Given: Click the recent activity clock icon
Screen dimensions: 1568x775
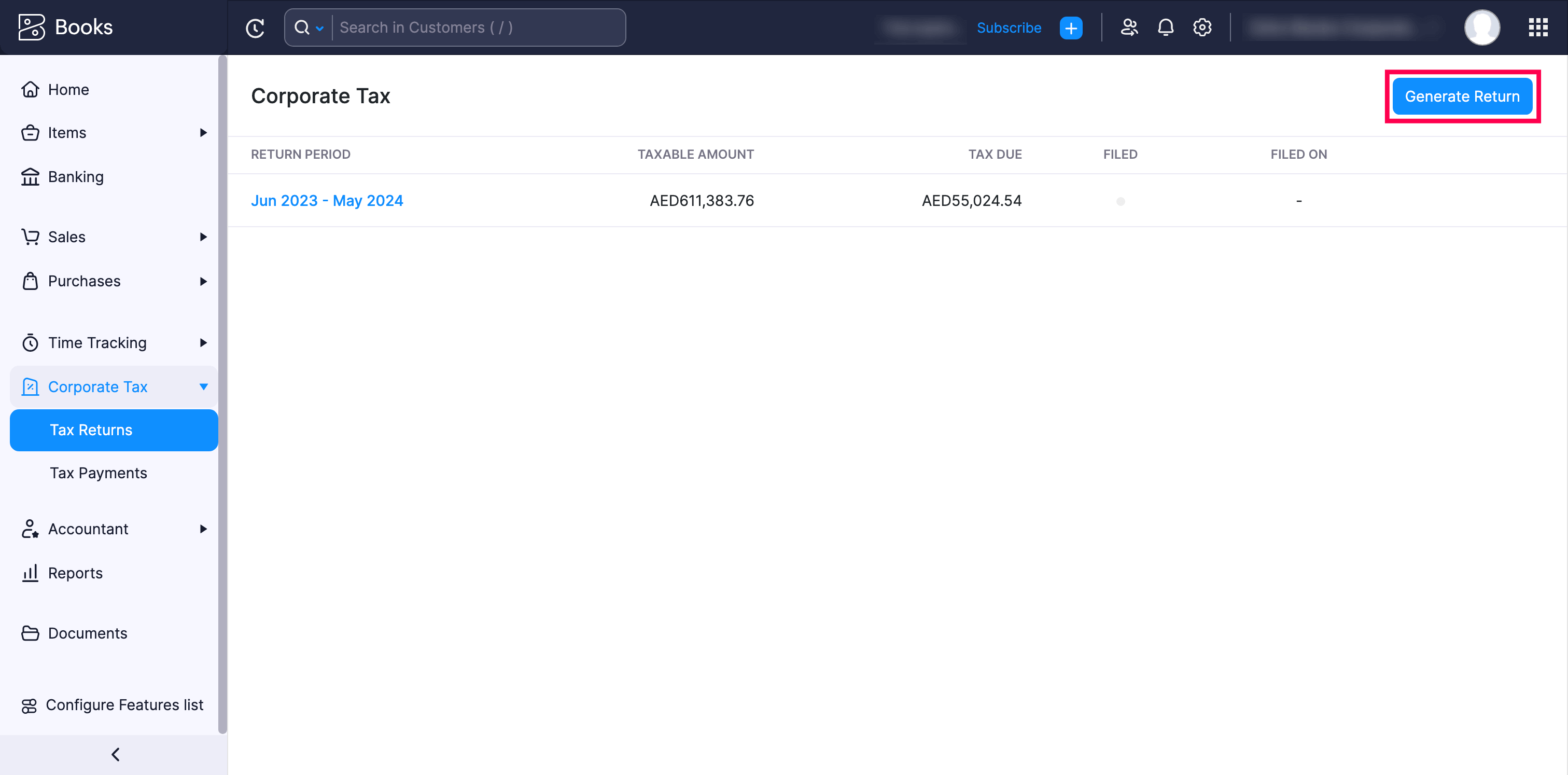Looking at the screenshot, I should [x=255, y=28].
